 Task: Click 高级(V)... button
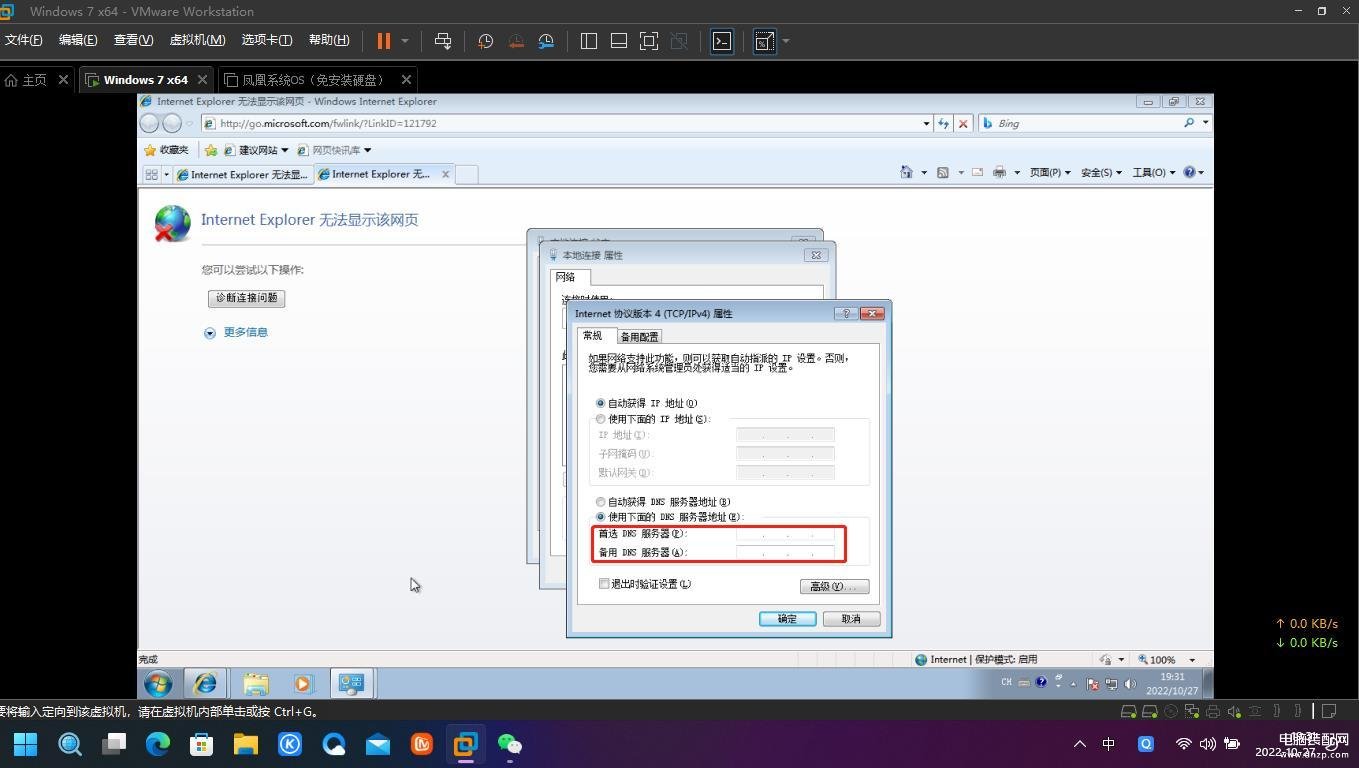point(834,586)
